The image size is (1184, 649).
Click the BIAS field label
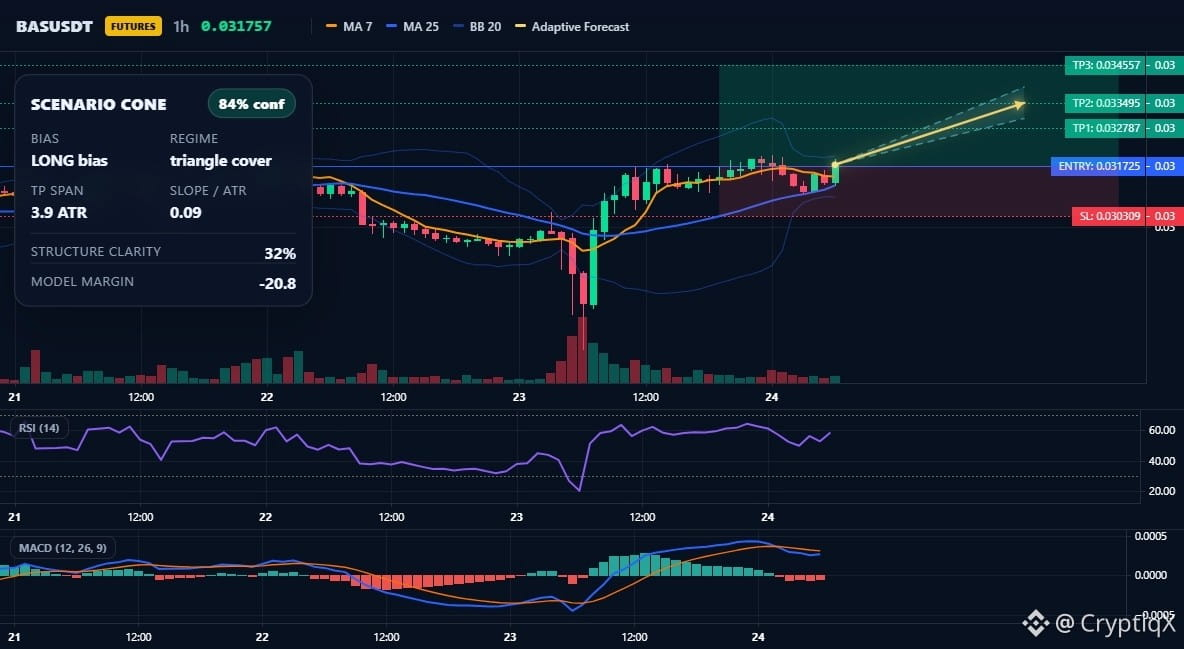pos(45,138)
